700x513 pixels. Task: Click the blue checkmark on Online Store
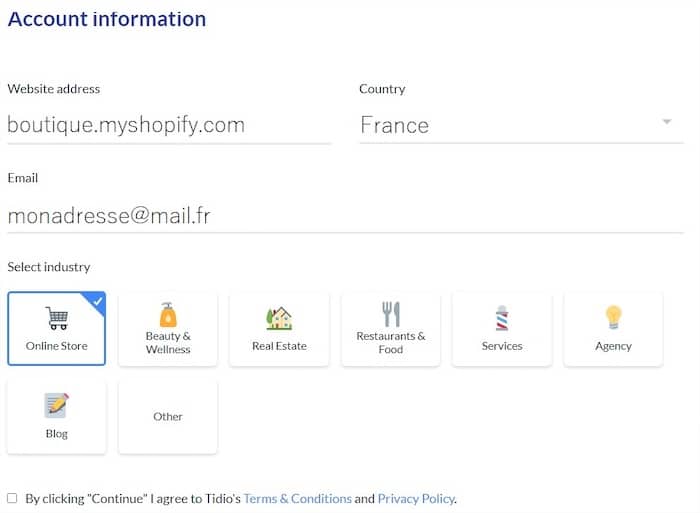pos(98,300)
